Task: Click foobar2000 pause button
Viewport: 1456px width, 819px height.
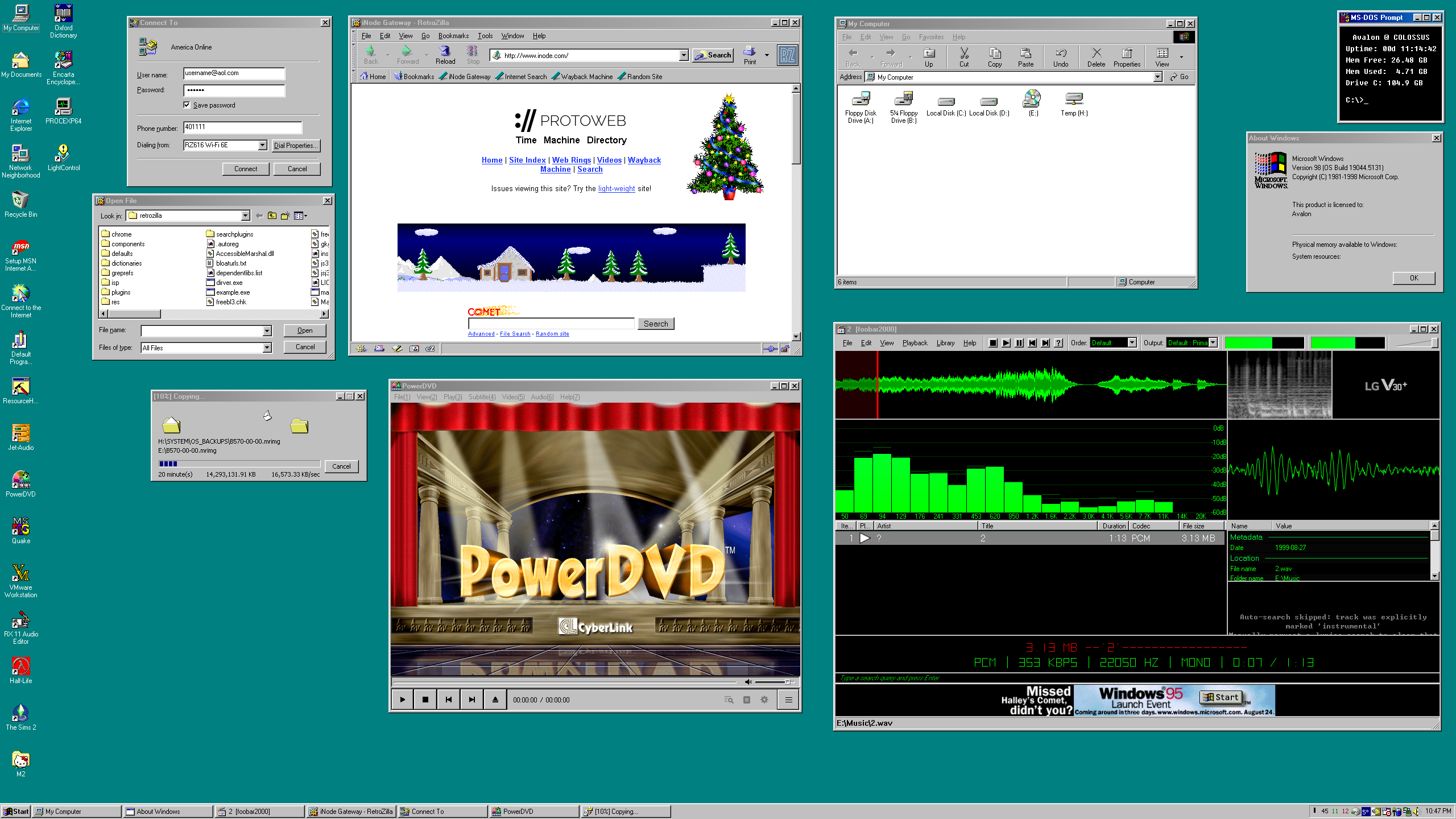Action: click(1019, 343)
